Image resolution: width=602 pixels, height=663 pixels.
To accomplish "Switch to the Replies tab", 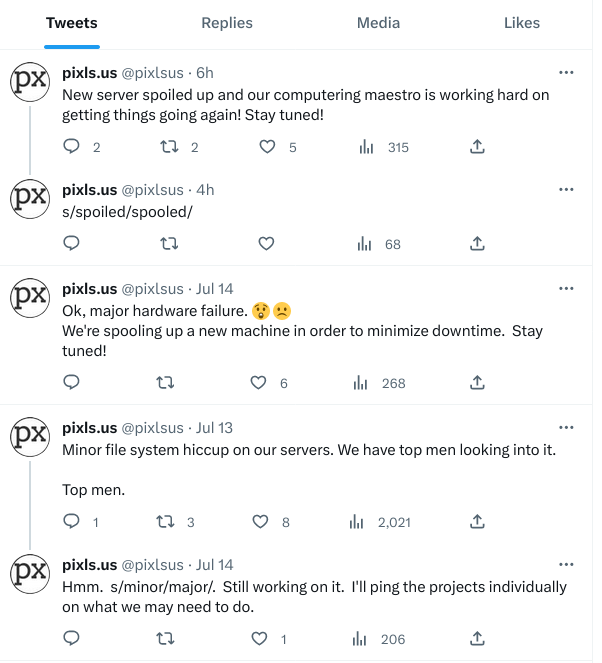I will tap(227, 23).
